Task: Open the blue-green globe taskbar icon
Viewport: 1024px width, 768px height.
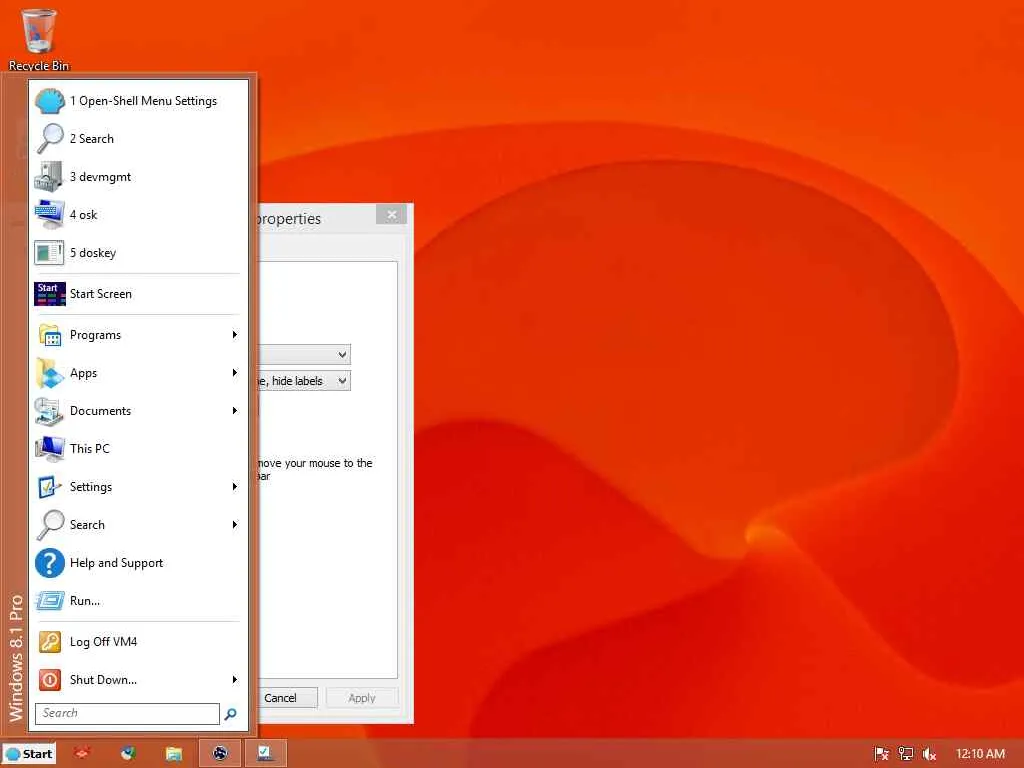Action: [128, 753]
